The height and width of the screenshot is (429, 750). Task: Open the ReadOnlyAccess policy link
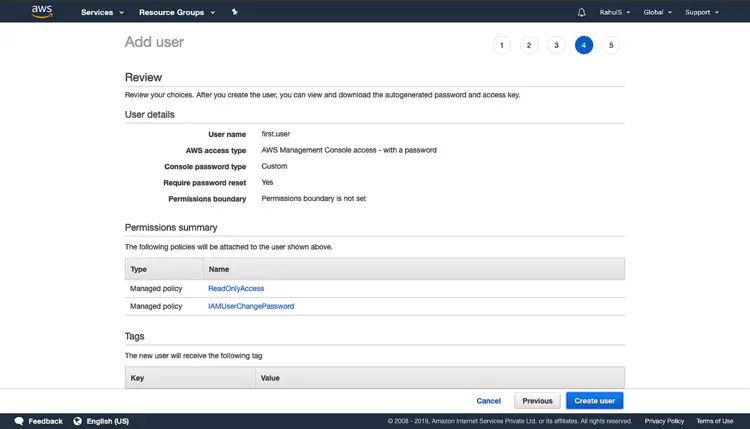pos(236,288)
